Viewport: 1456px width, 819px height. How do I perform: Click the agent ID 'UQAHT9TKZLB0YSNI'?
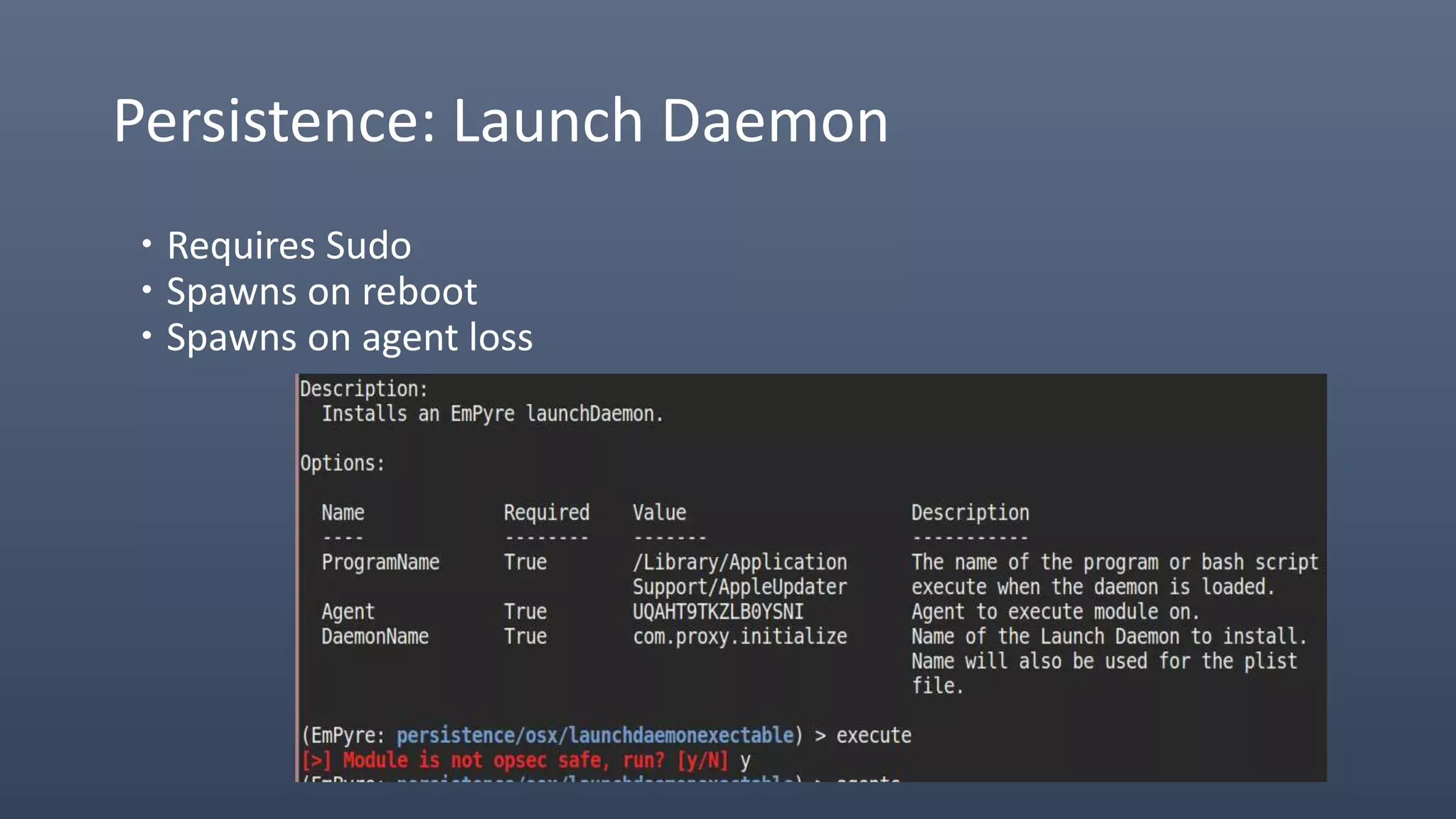click(718, 611)
